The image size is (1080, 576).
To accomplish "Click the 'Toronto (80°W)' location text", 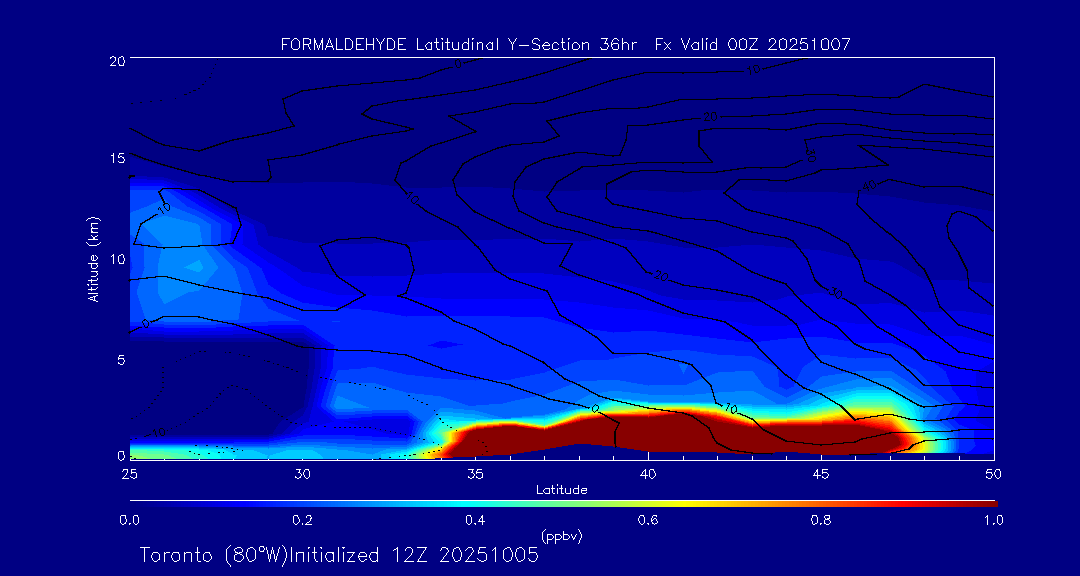I will (212, 555).
